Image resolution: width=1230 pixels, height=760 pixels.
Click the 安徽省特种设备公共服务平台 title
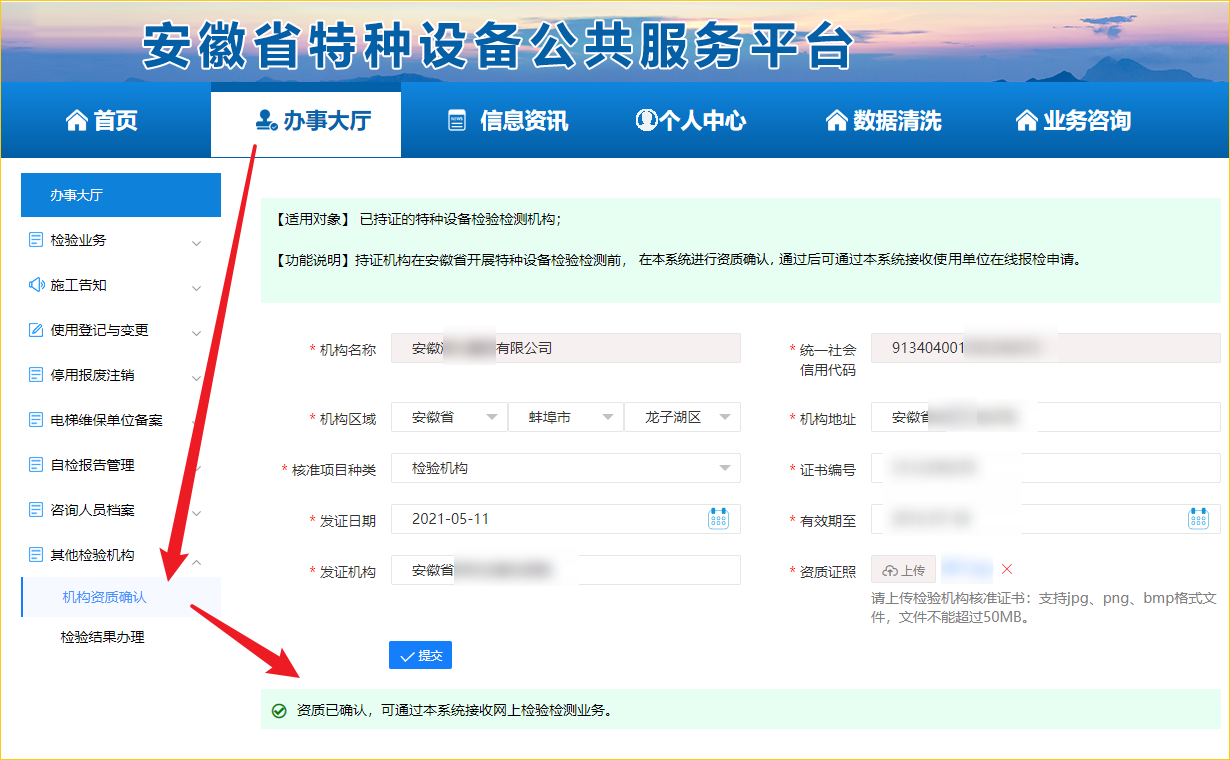tap(498, 45)
